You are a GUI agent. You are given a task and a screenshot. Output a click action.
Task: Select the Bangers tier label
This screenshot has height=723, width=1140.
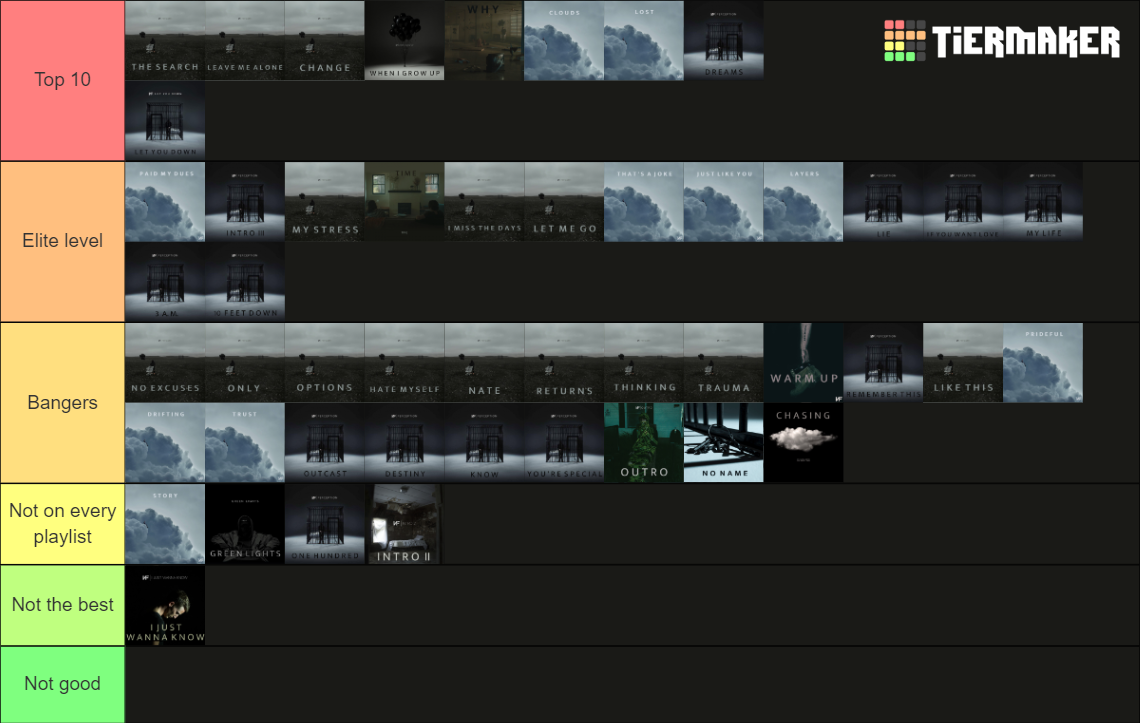coord(63,403)
